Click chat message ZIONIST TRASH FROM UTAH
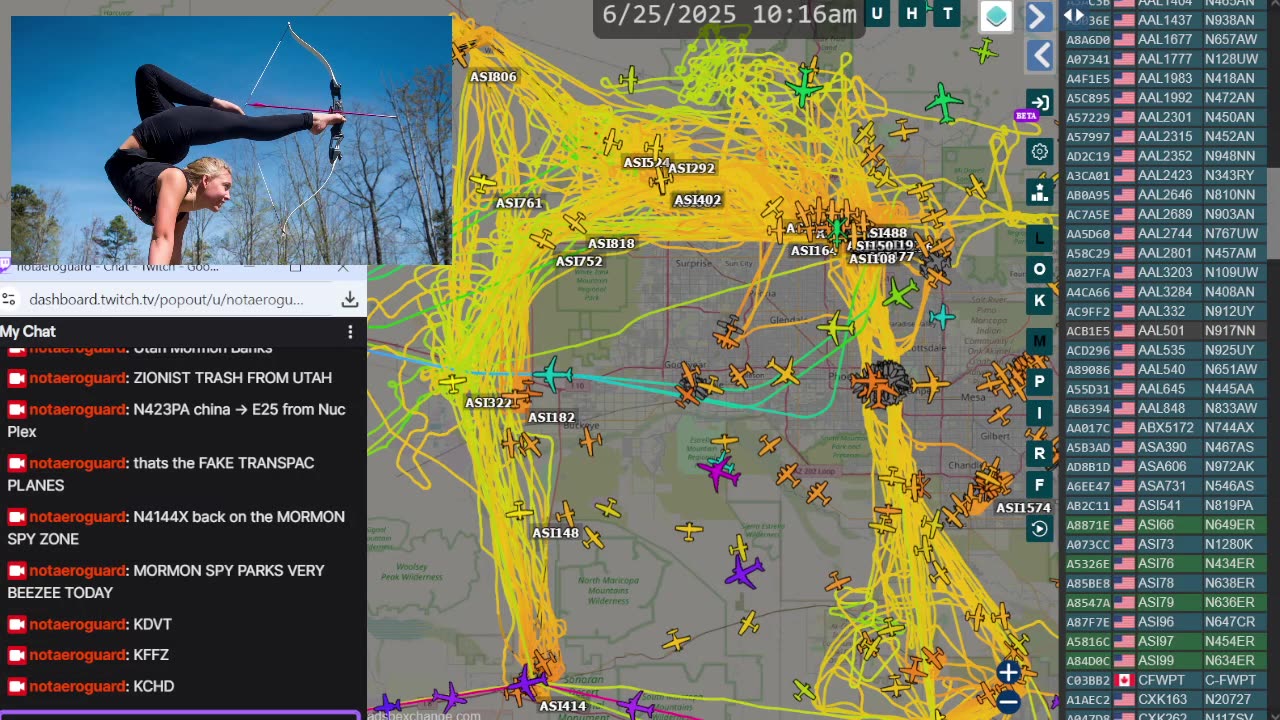This screenshot has height=720, width=1280. click(x=232, y=378)
